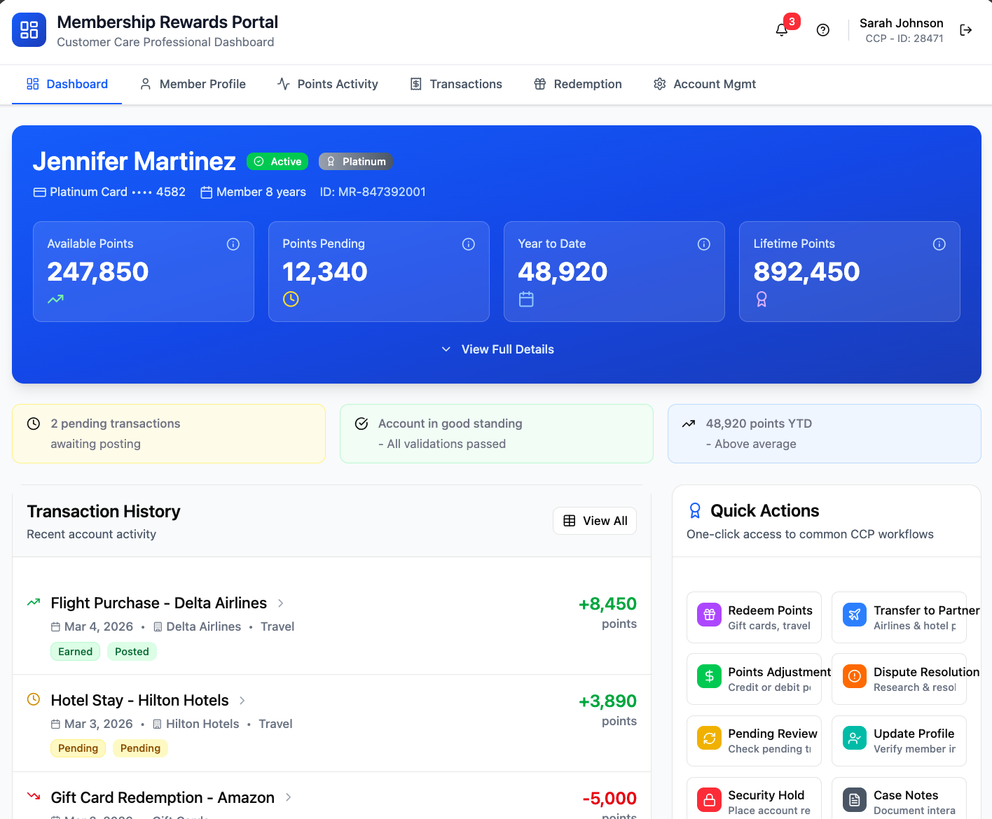Click the Mar 4, 2026 transaction date
The image size is (992, 819).
click(99, 627)
